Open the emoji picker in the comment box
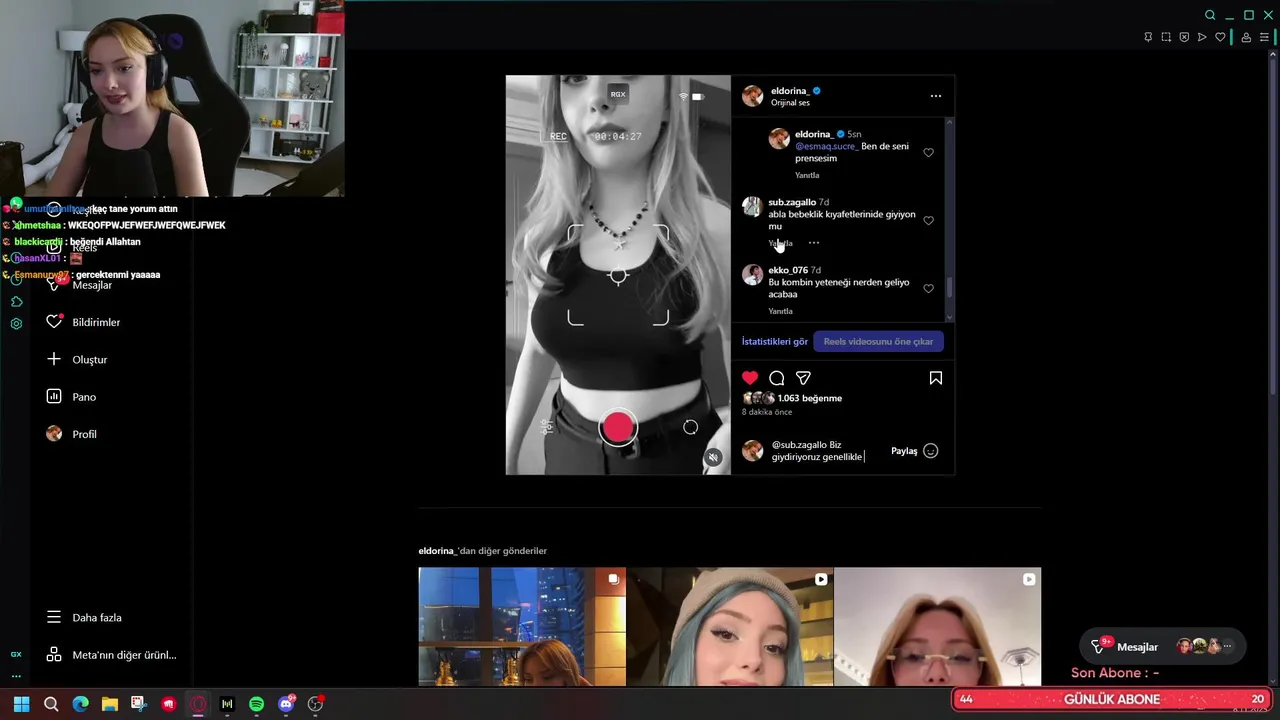This screenshot has height=720, width=1280. [931, 451]
